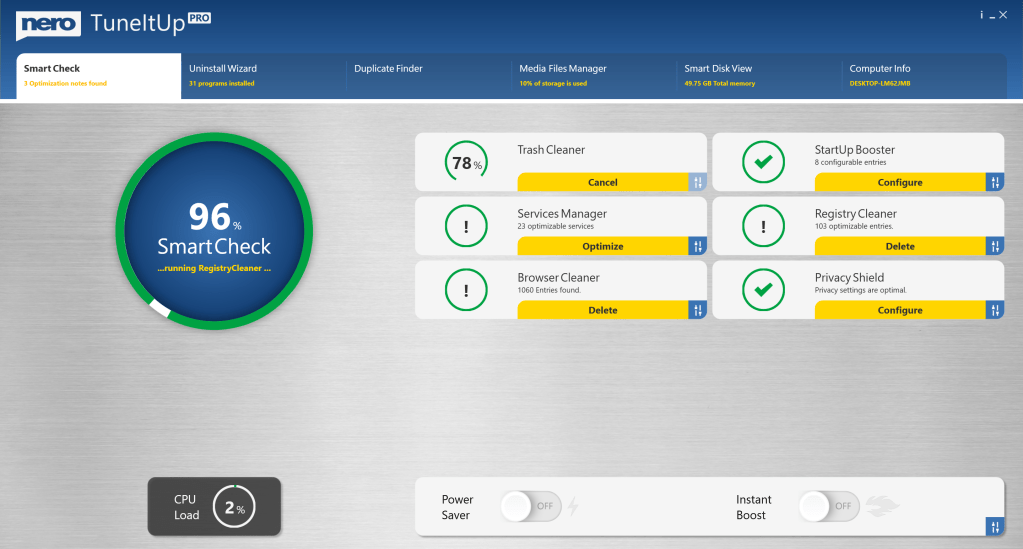This screenshot has width=1023, height=549.
Task: Click the Registry Cleaner exclamation status icon
Action: 764,226
